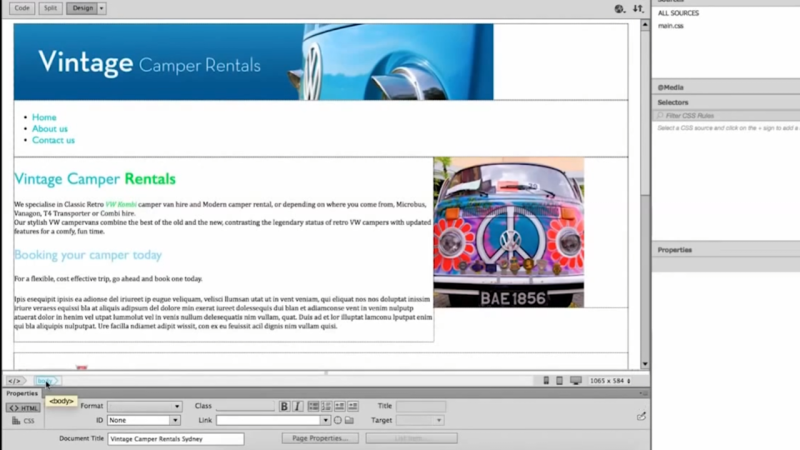Click the preview in browser globe icon

pos(619,9)
